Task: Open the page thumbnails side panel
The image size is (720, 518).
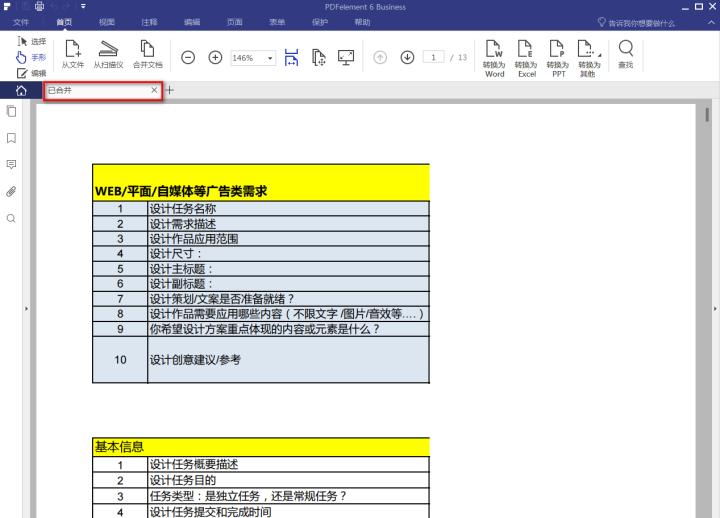Action: (x=11, y=111)
